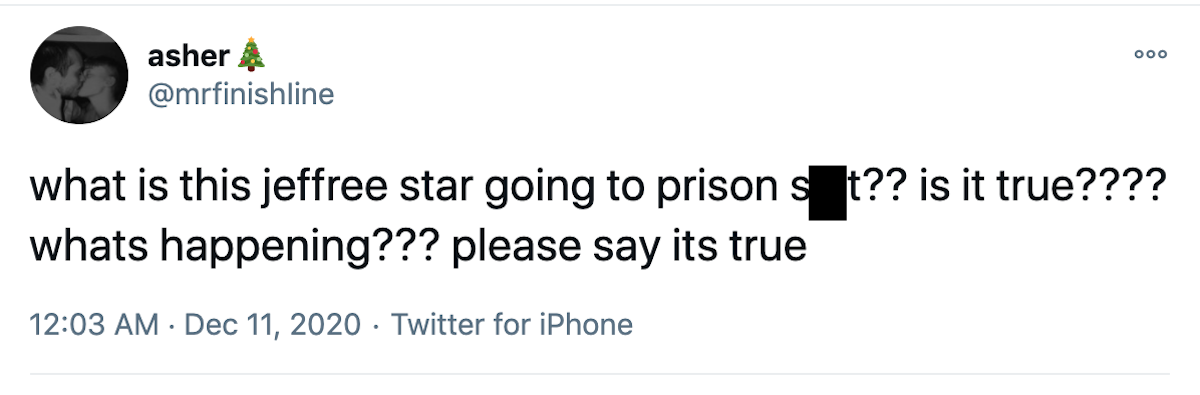Click the 12:03 AM timestamp

pyautogui.click(x=94, y=325)
